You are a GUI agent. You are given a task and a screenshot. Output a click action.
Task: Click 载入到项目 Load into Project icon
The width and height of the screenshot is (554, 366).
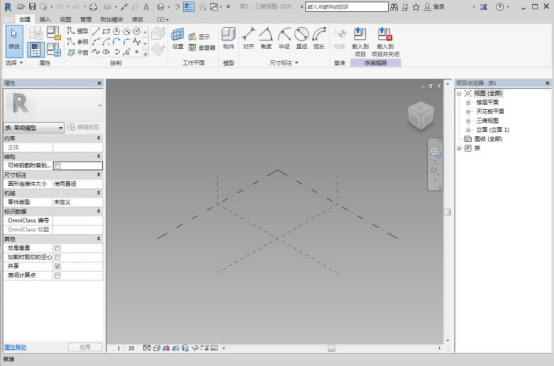click(360, 42)
